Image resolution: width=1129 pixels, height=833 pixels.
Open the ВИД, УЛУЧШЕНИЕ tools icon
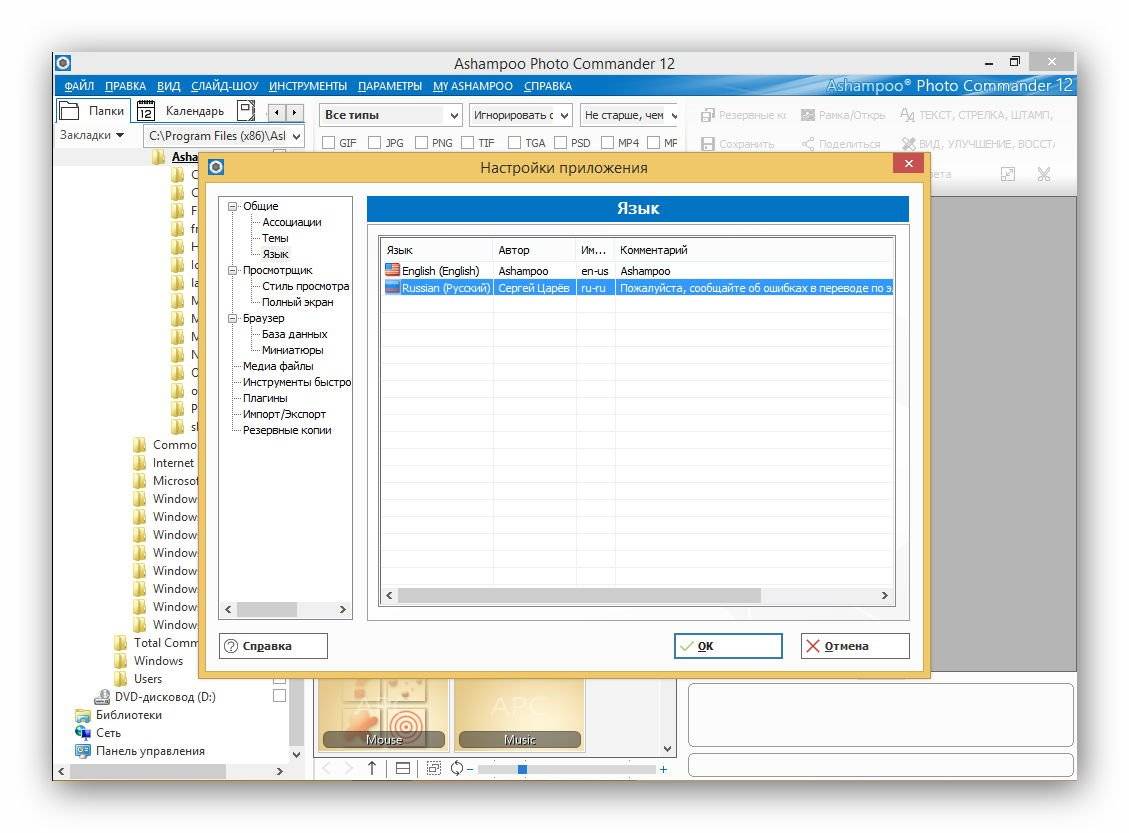click(x=909, y=144)
